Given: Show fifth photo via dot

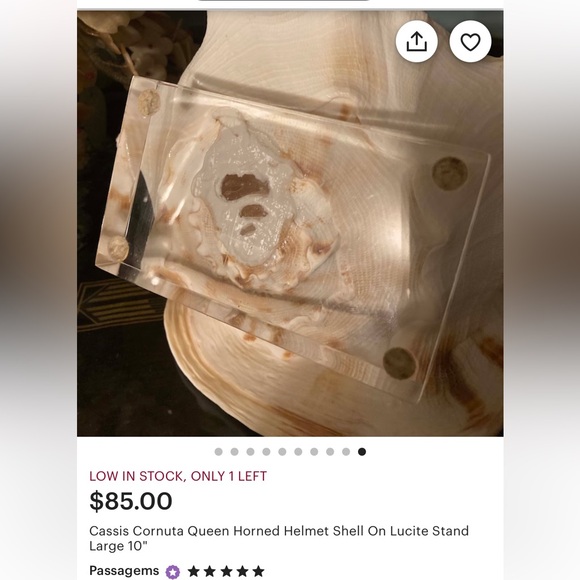Looking at the screenshot, I should 282,452.
